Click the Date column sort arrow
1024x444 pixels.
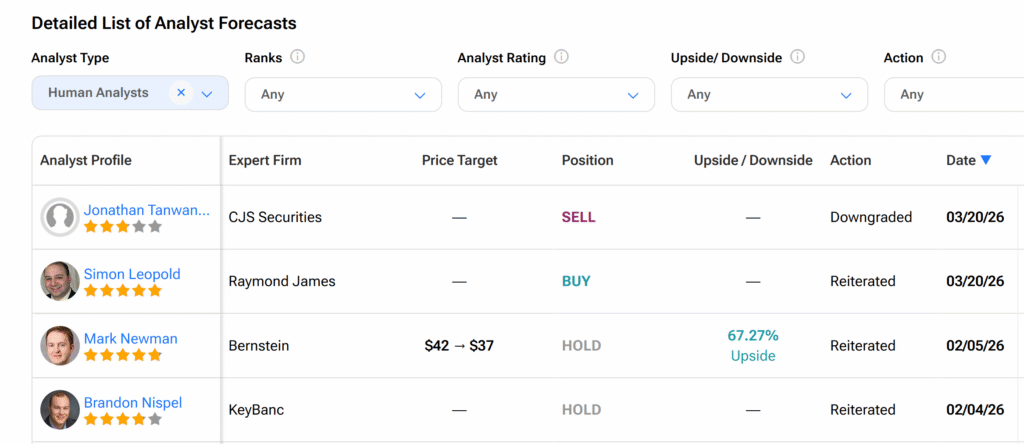(x=986, y=160)
